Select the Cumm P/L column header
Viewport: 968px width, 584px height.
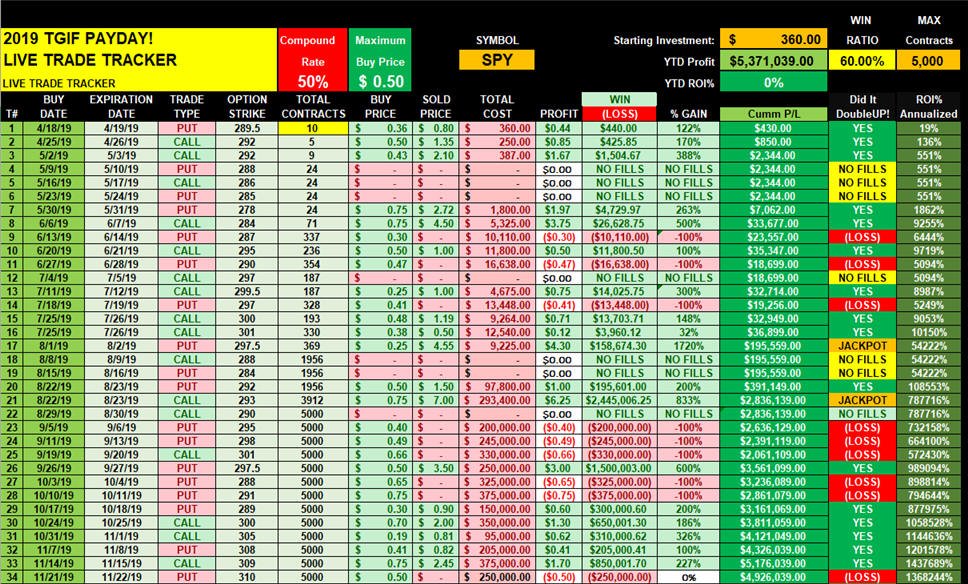(774, 114)
